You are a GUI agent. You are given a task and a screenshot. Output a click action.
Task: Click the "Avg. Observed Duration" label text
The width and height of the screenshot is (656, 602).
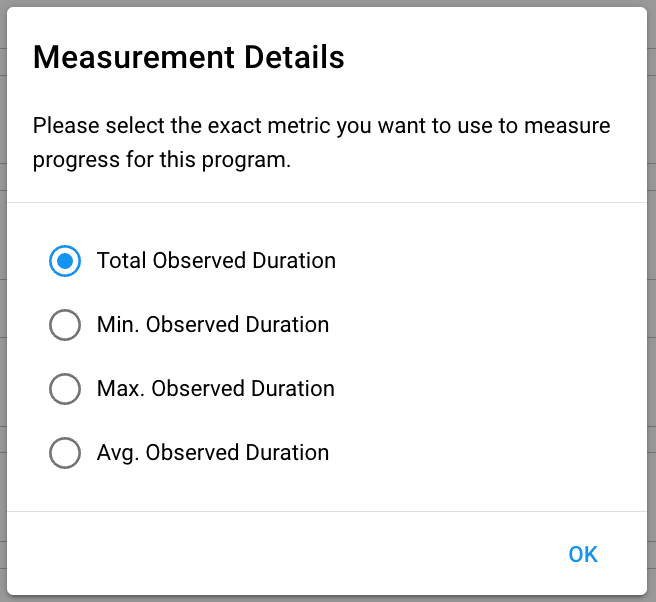(213, 453)
